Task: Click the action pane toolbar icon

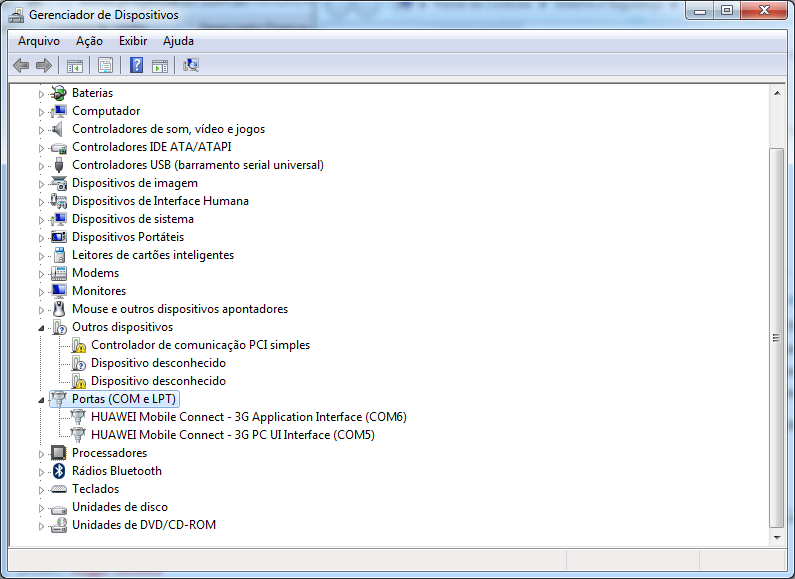Action: point(160,65)
